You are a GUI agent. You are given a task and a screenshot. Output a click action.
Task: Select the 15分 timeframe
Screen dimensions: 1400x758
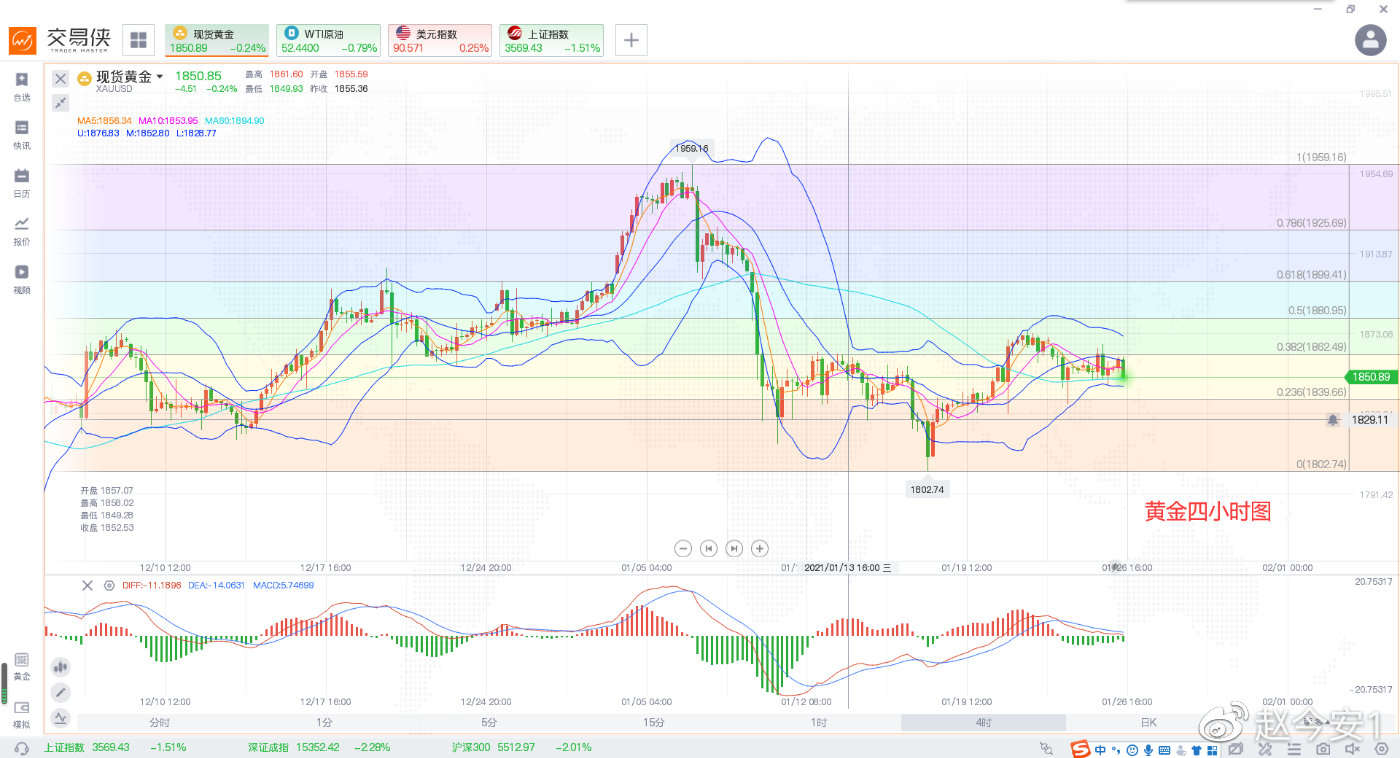point(654,722)
